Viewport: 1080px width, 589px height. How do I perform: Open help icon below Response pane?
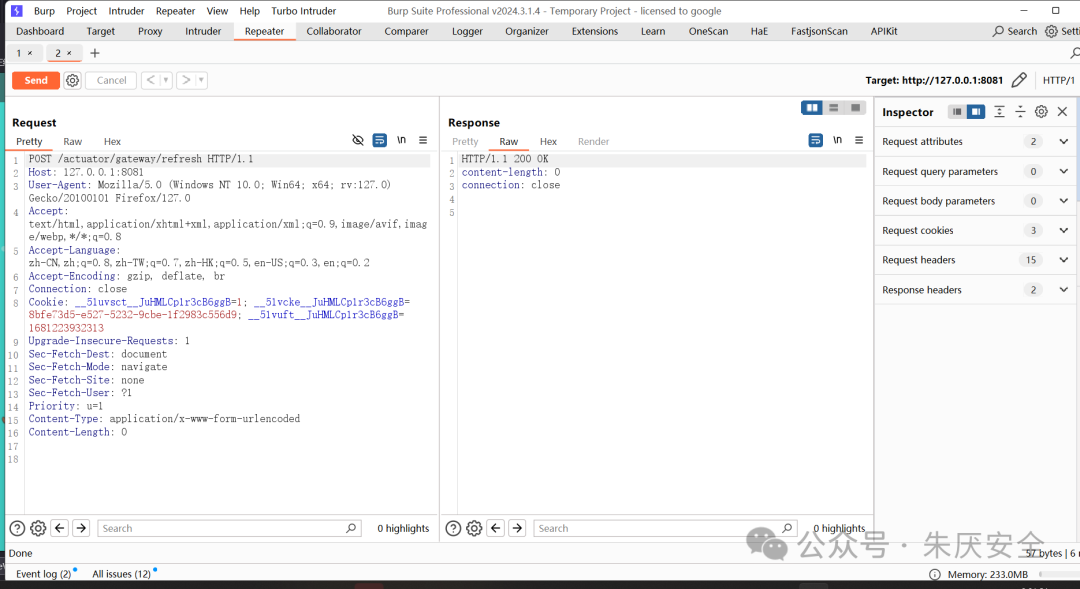(x=453, y=528)
